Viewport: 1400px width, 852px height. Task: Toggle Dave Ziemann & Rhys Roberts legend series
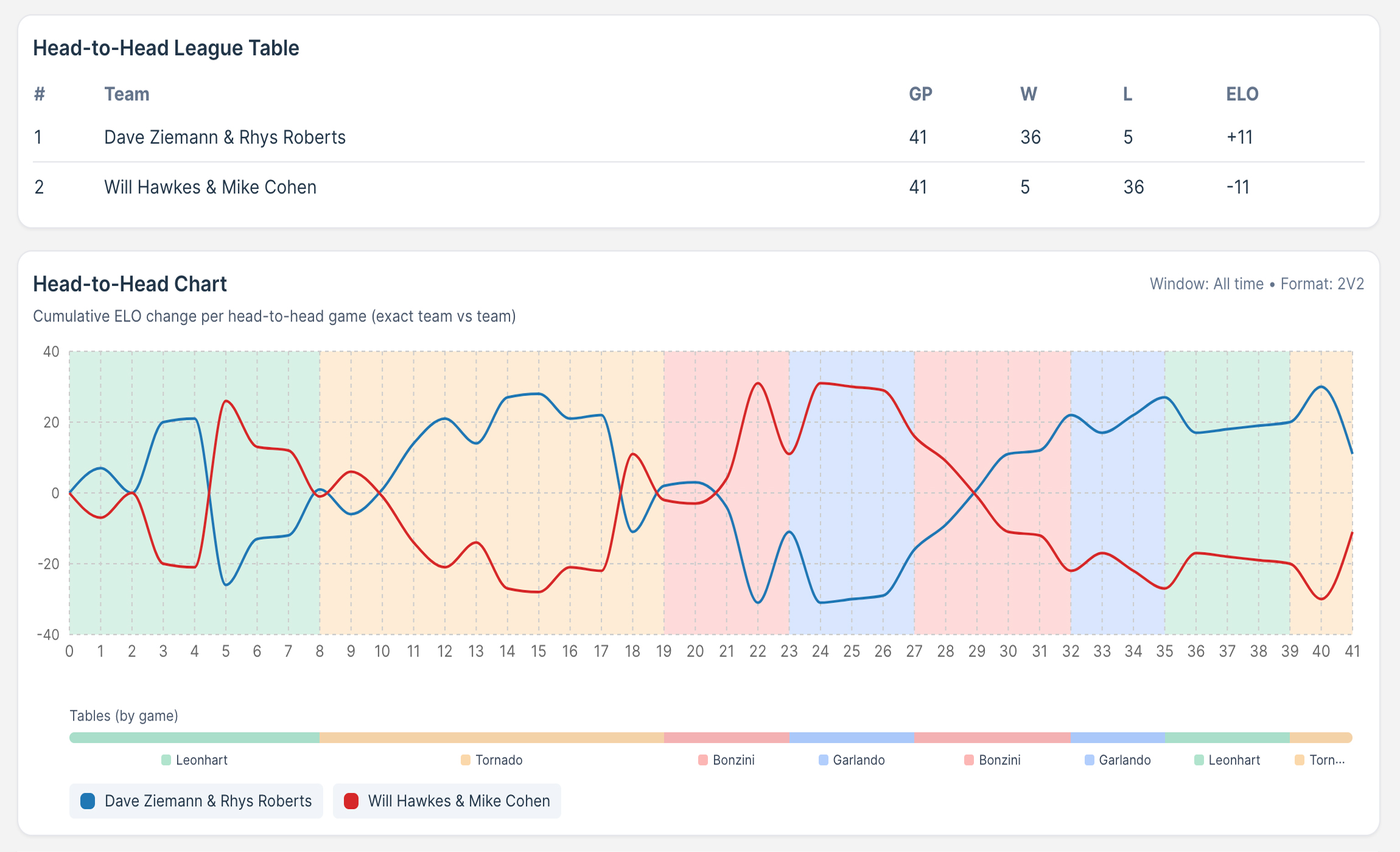click(196, 801)
